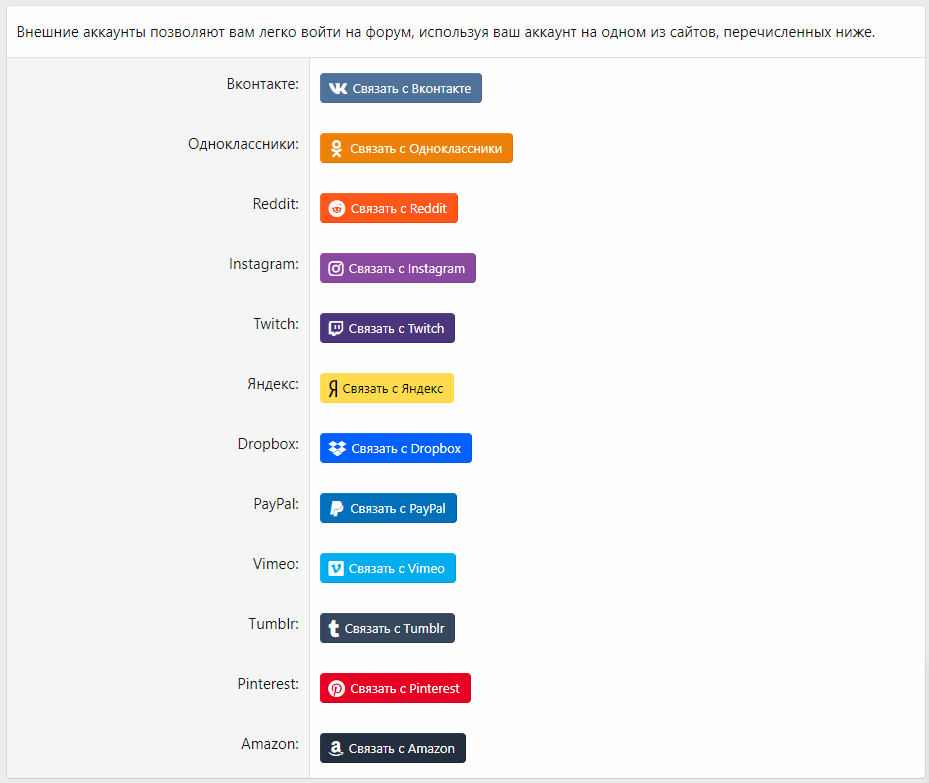Choose the 'Связать с Vimeo' button
The image size is (929, 783).
387,568
